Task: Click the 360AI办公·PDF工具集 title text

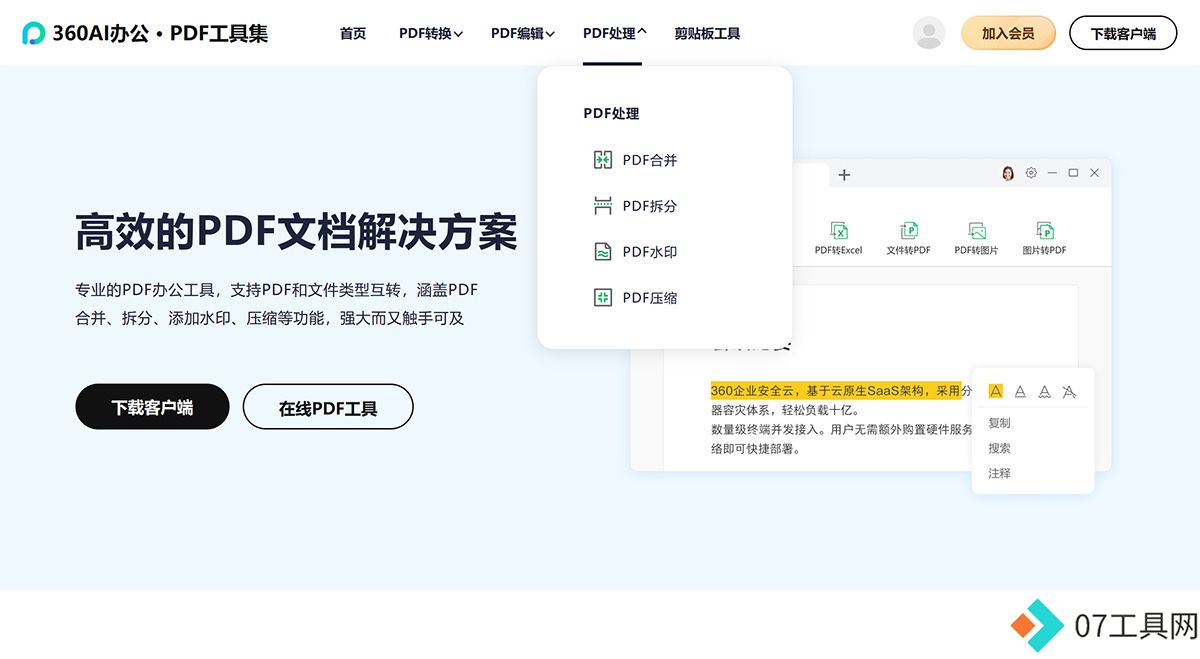Action: coord(160,33)
